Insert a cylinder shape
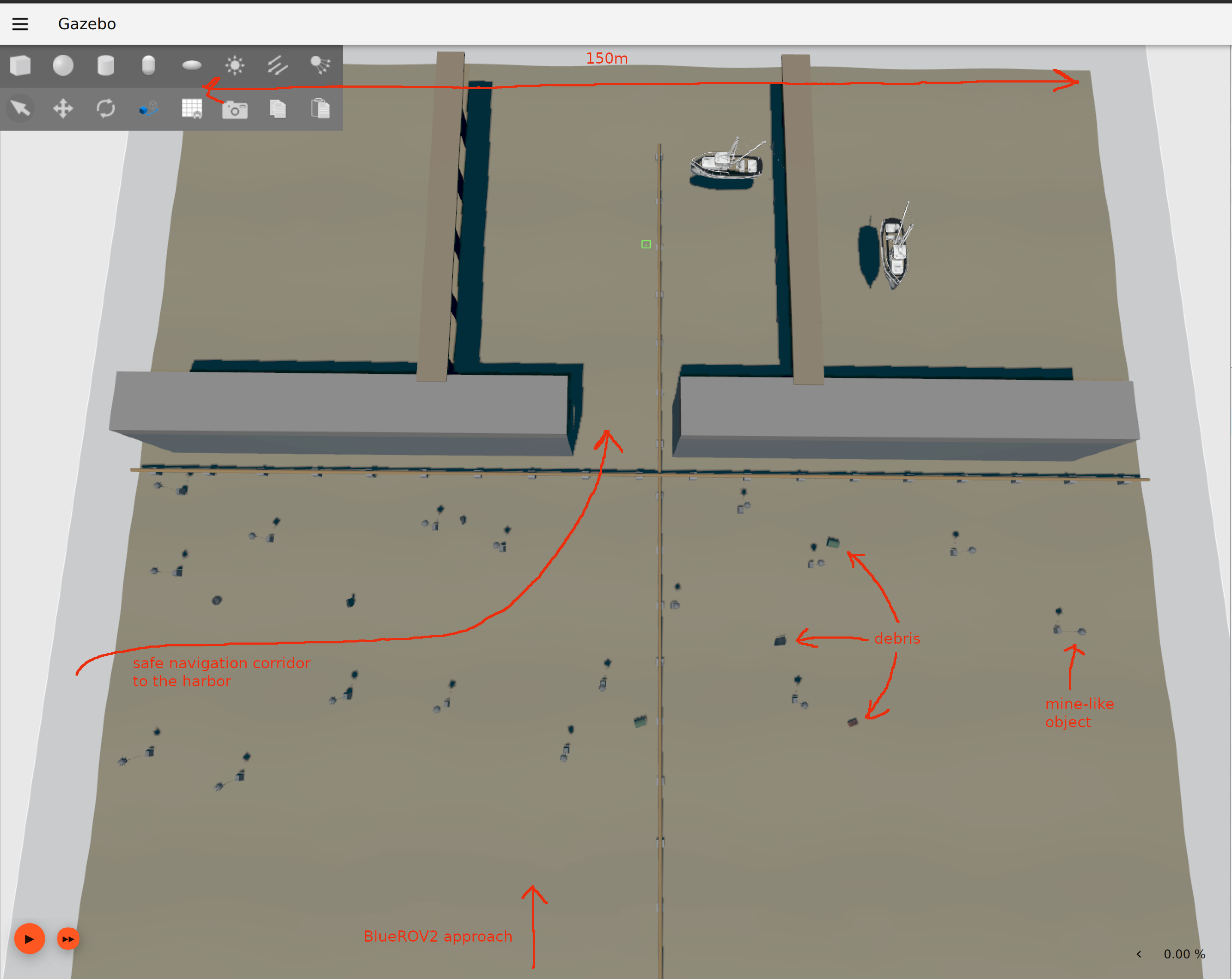Screen dimensions: 1232x979 tap(106, 66)
